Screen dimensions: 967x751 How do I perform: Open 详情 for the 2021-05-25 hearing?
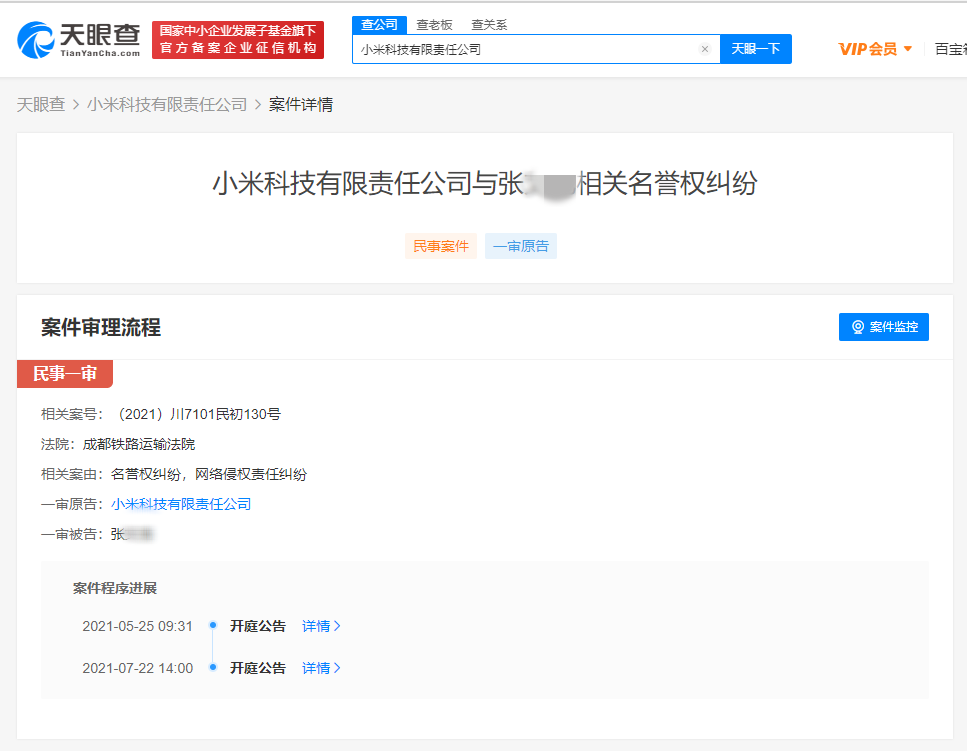(x=321, y=626)
